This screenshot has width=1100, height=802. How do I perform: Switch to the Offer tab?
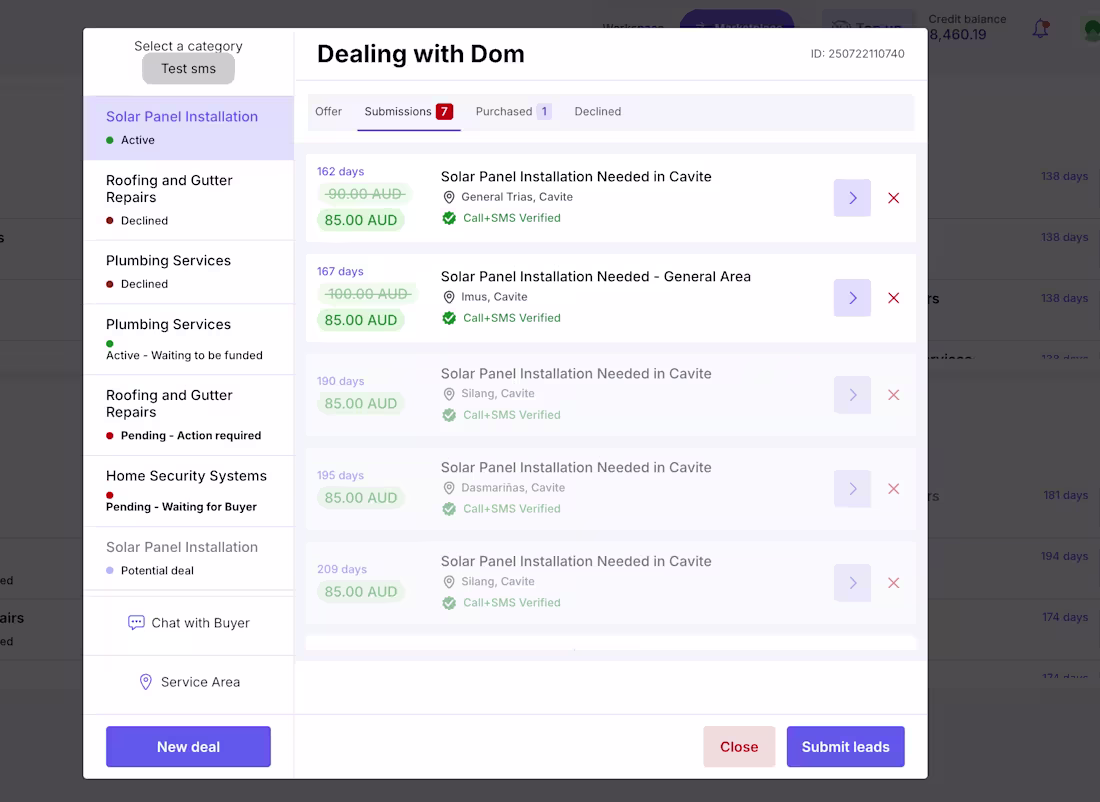click(x=328, y=112)
